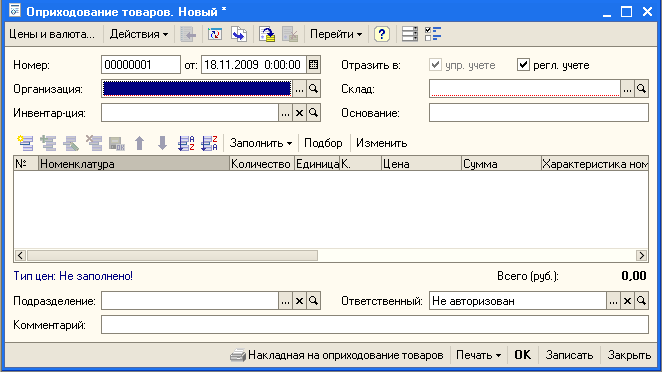Click the table scroll left arrow
Image resolution: width=662 pixels, height=372 pixels.
point(20,255)
